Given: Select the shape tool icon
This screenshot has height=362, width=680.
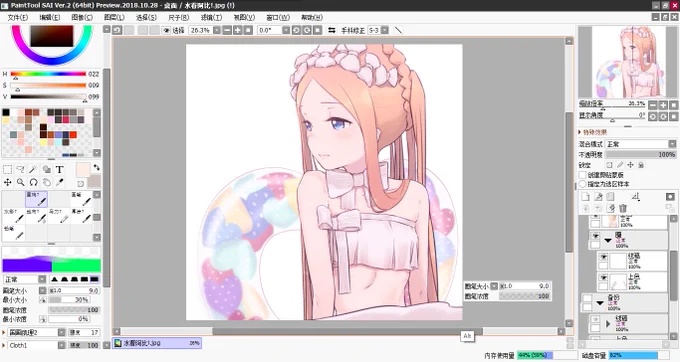Looking at the screenshot, I should click(46, 169).
